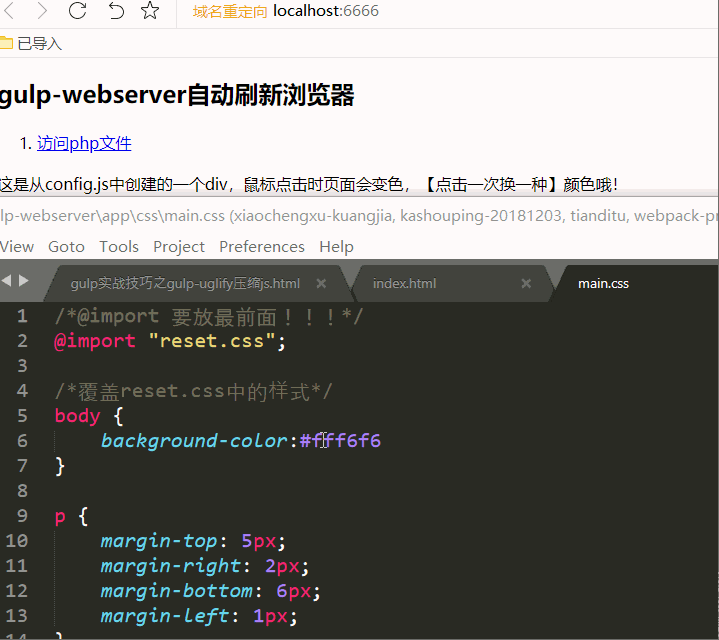
Task: Bookmark page with the star icon
Action: pyautogui.click(x=150, y=11)
